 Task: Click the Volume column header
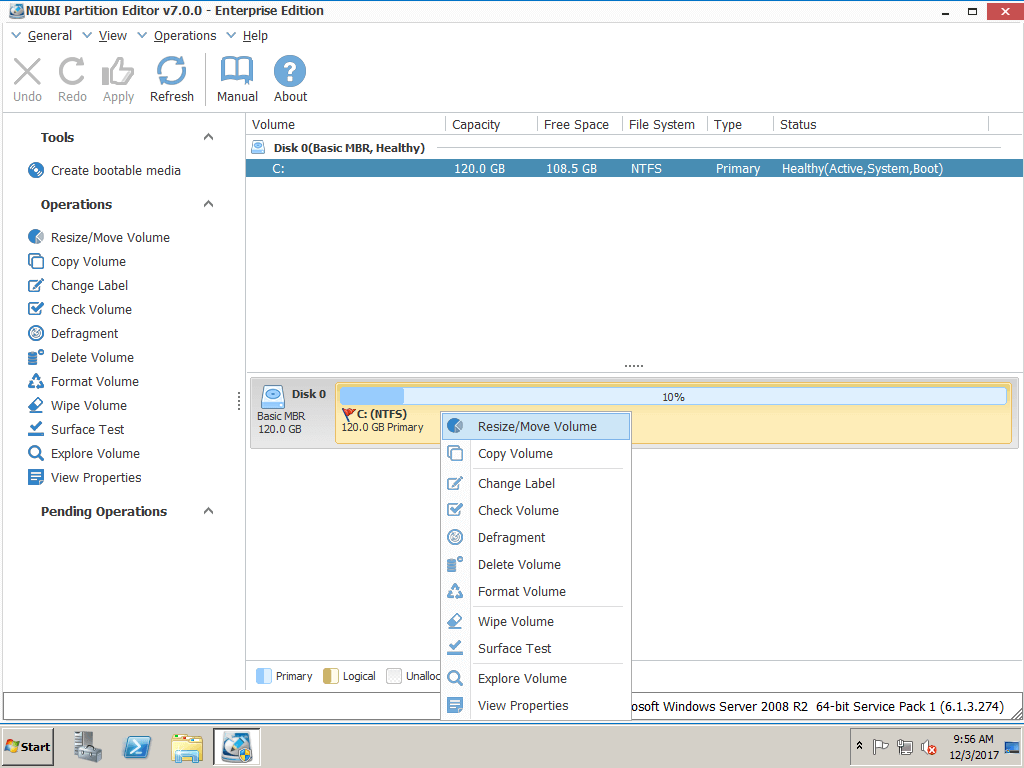[x=346, y=124]
